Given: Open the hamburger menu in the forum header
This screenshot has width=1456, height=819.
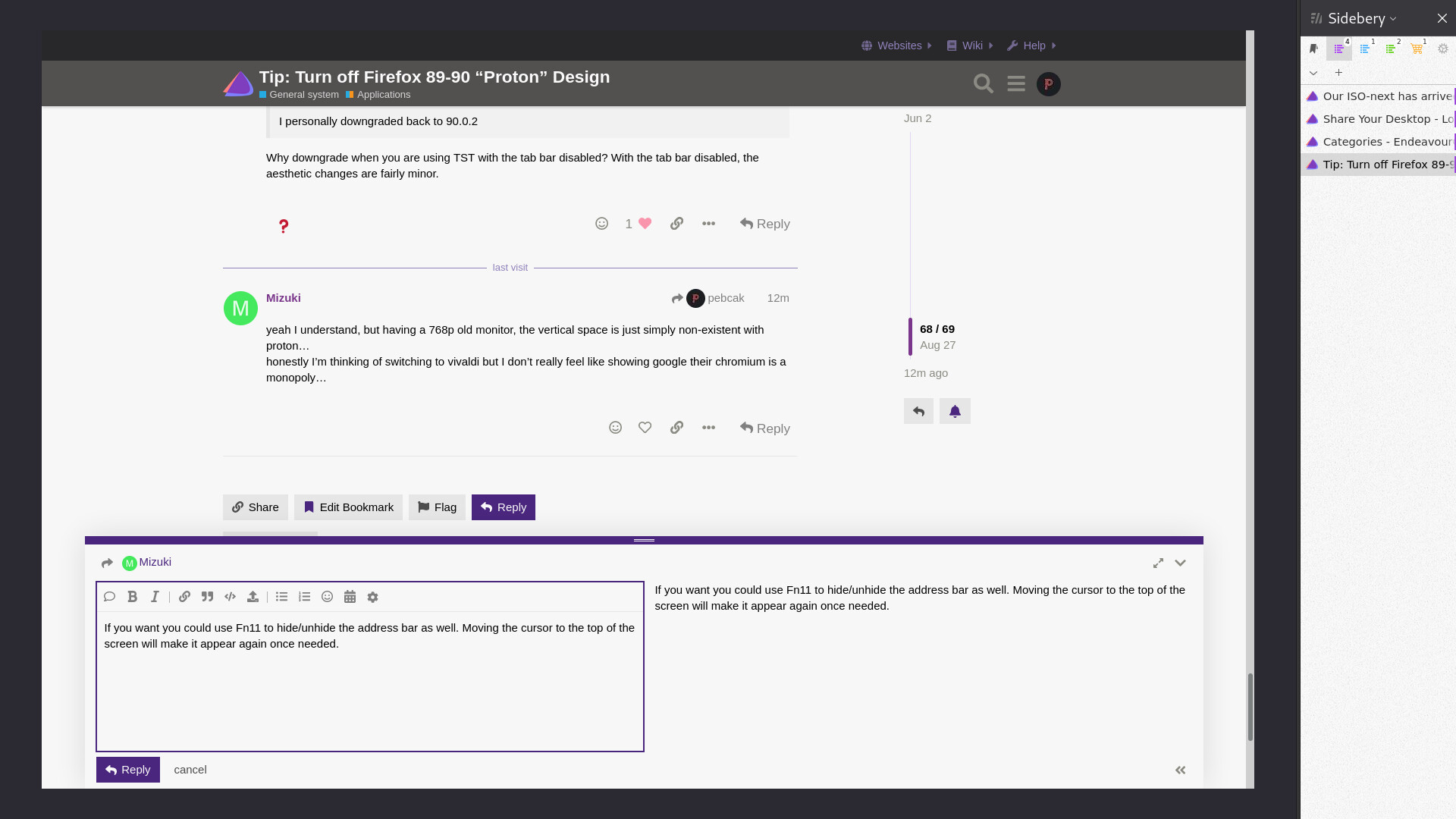Looking at the screenshot, I should tap(1016, 83).
